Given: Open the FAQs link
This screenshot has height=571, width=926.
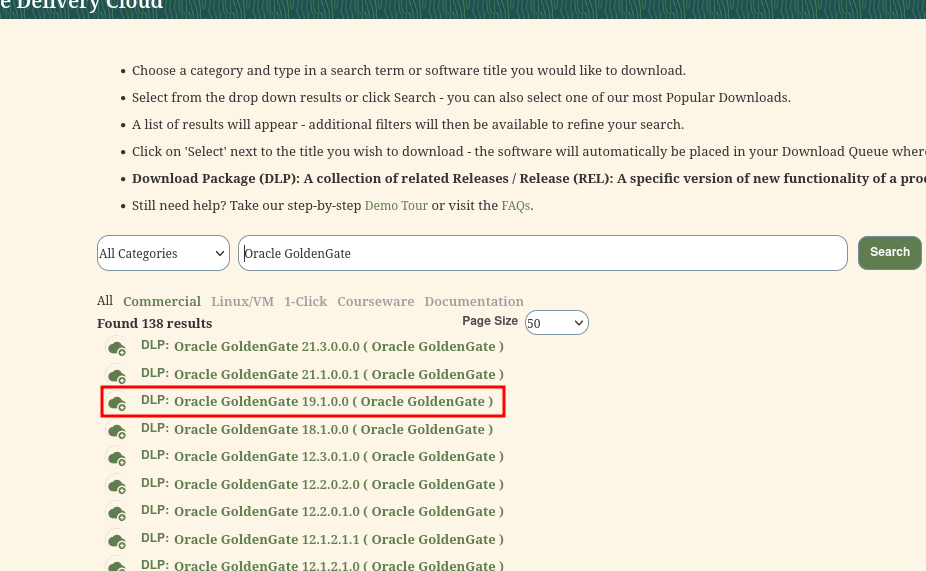Looking at the screenshot, I should [x=516, y=205].
